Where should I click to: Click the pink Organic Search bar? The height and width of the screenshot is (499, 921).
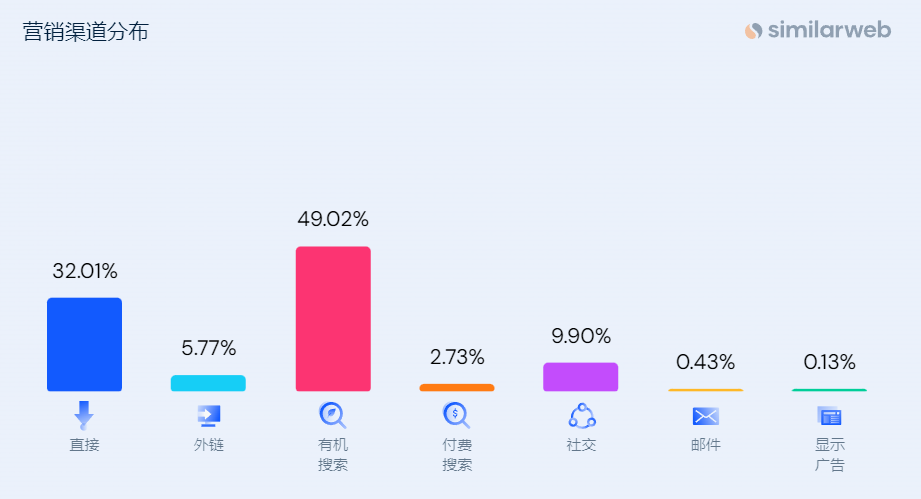(333, 318)
